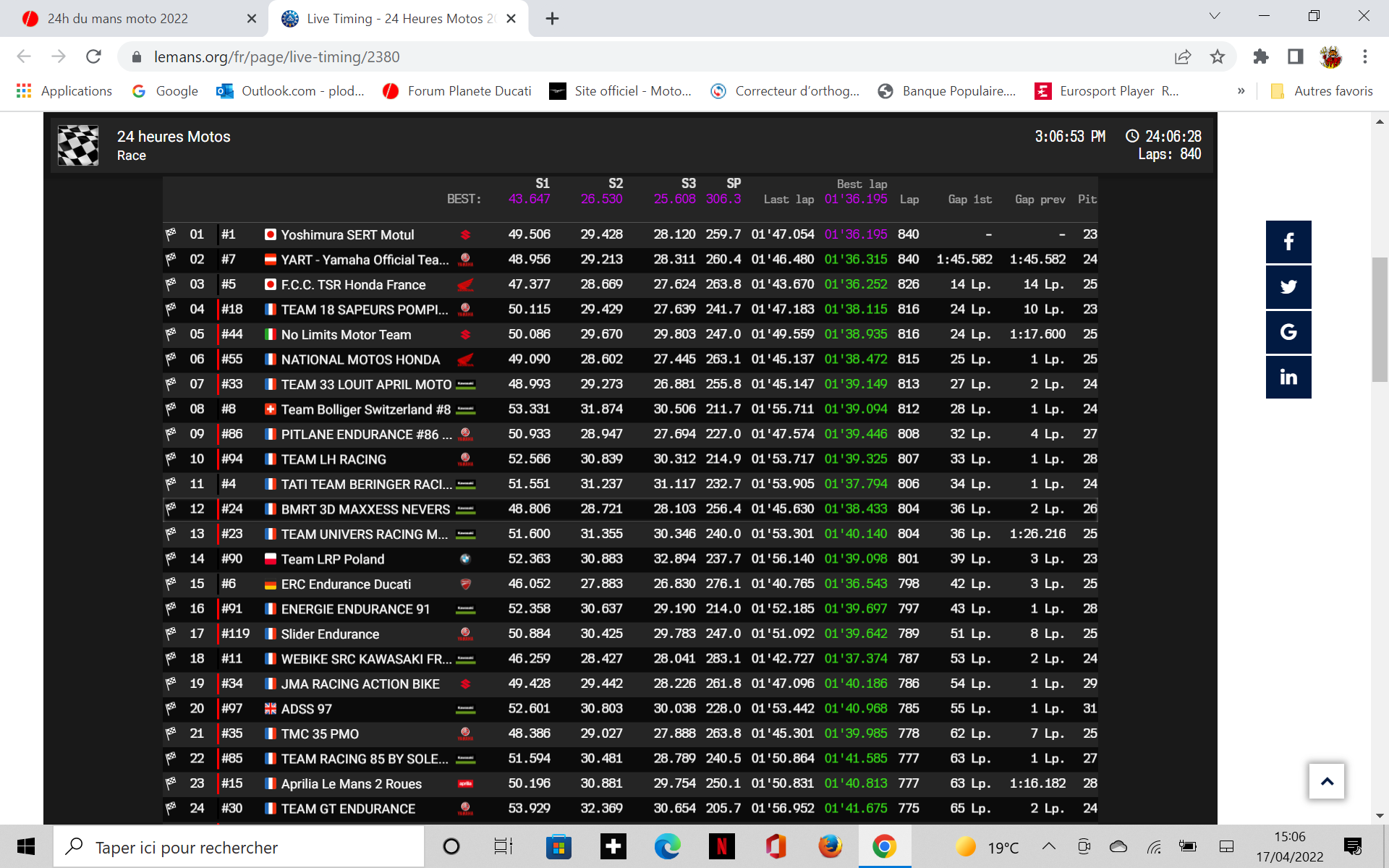Open taskbar clock showing 15:06

point(1290,846)
